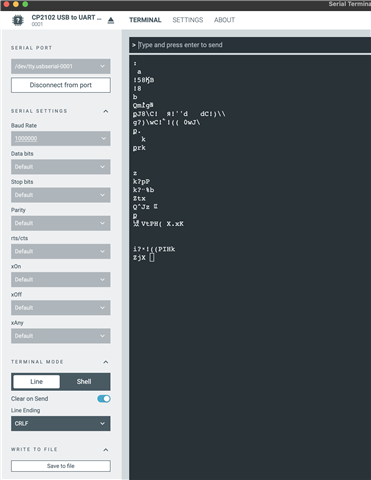Select Line terminal mode
Image resolution: width=371 pixels, height=480 pixels.
(x=36, y=382)
